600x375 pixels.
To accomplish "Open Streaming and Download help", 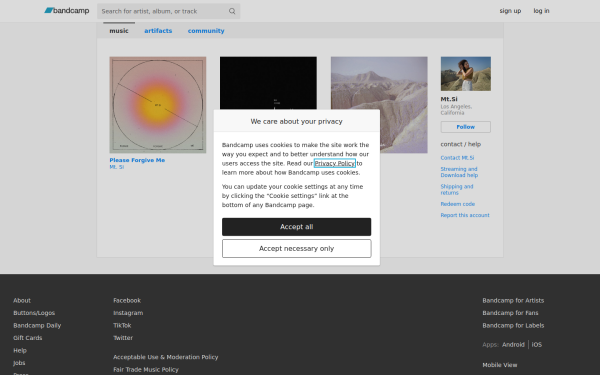I will 459,172.
